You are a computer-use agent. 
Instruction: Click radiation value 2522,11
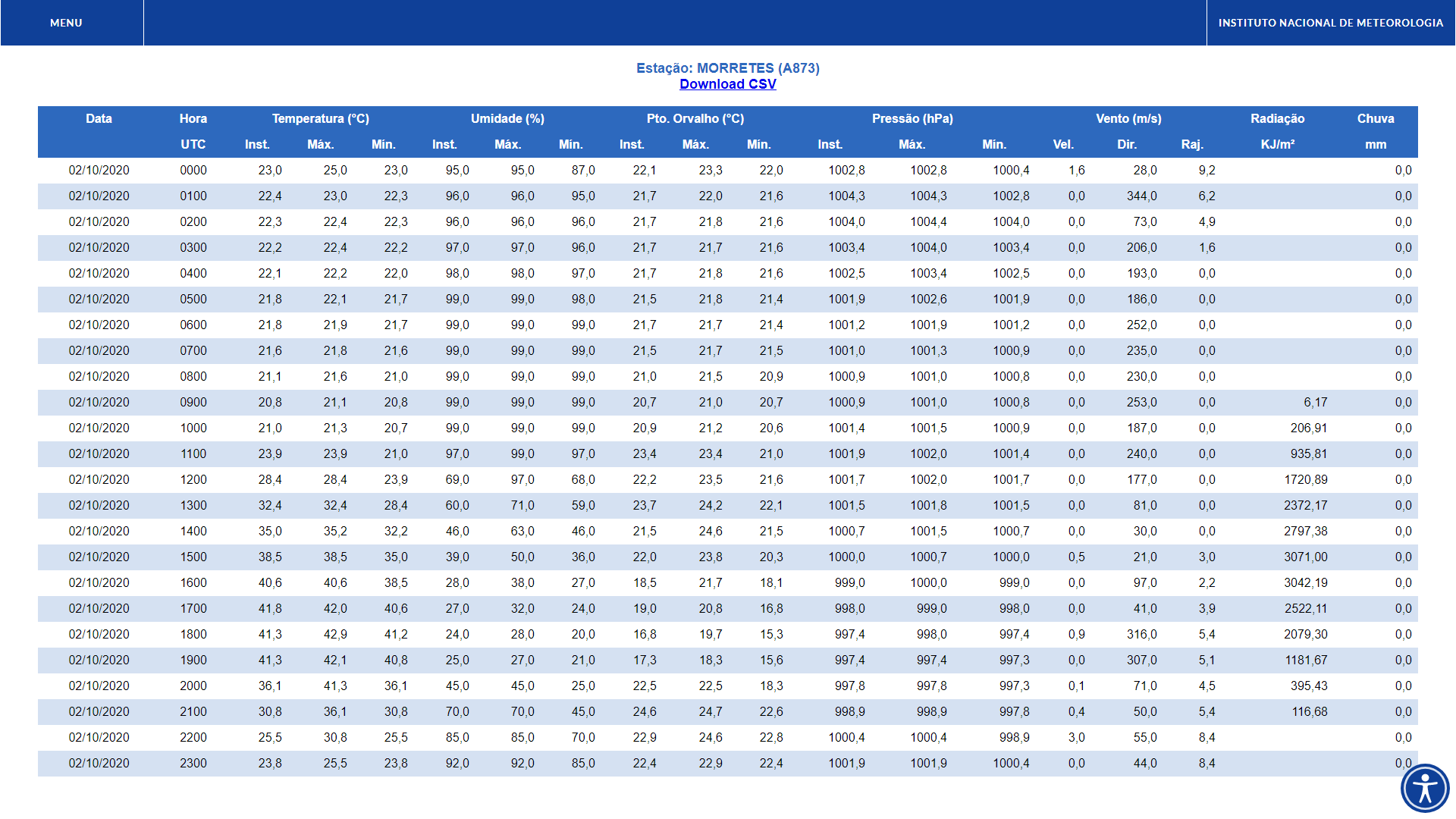tap(1305, 608)
